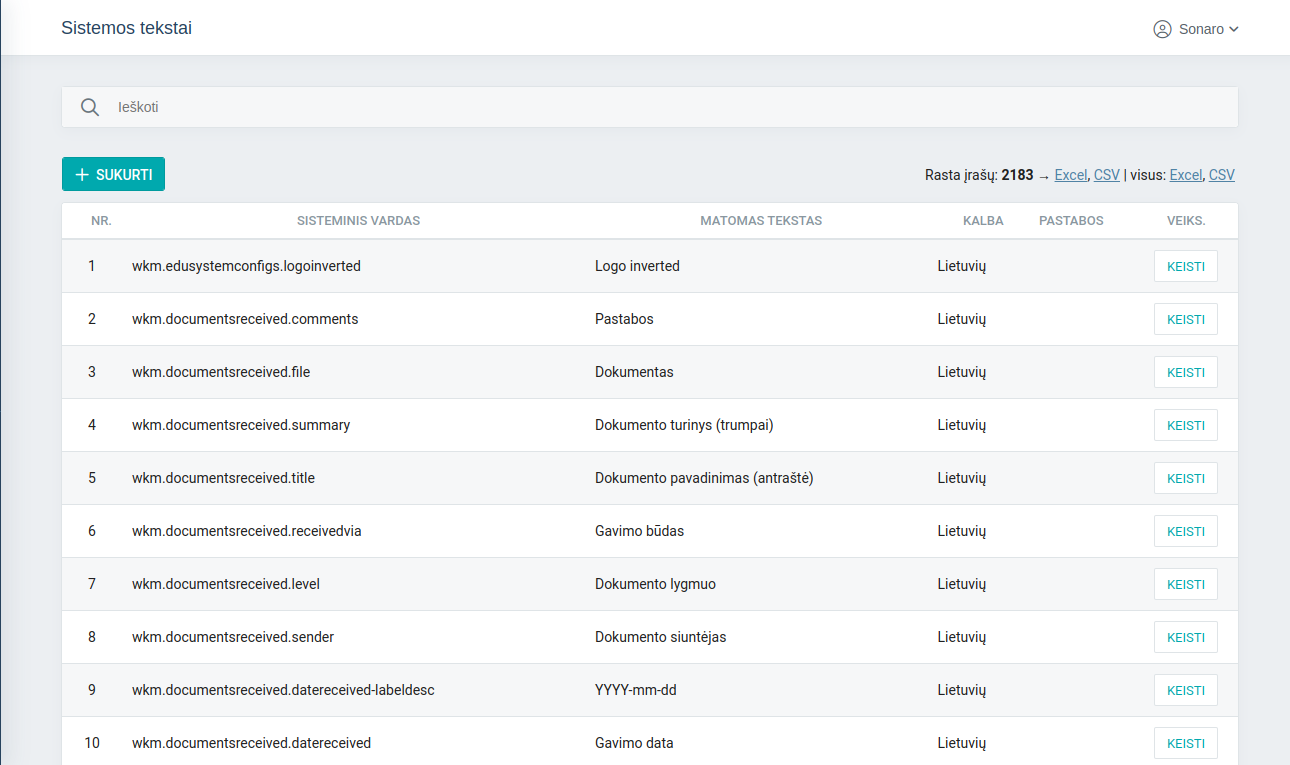This screenshot has width=1290, height=765.
Task: Click the Sukurti create button
Action: pyautogui.click(x=113, y=174)
